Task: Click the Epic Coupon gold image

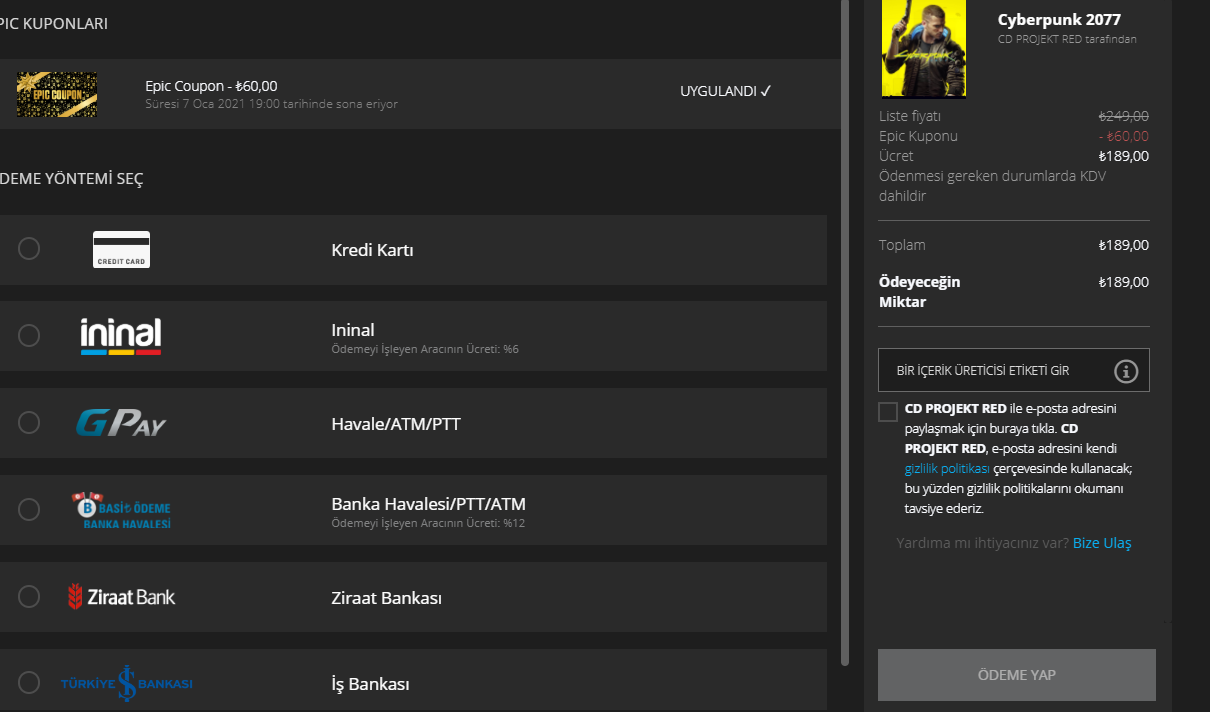Action: (57, 95)
